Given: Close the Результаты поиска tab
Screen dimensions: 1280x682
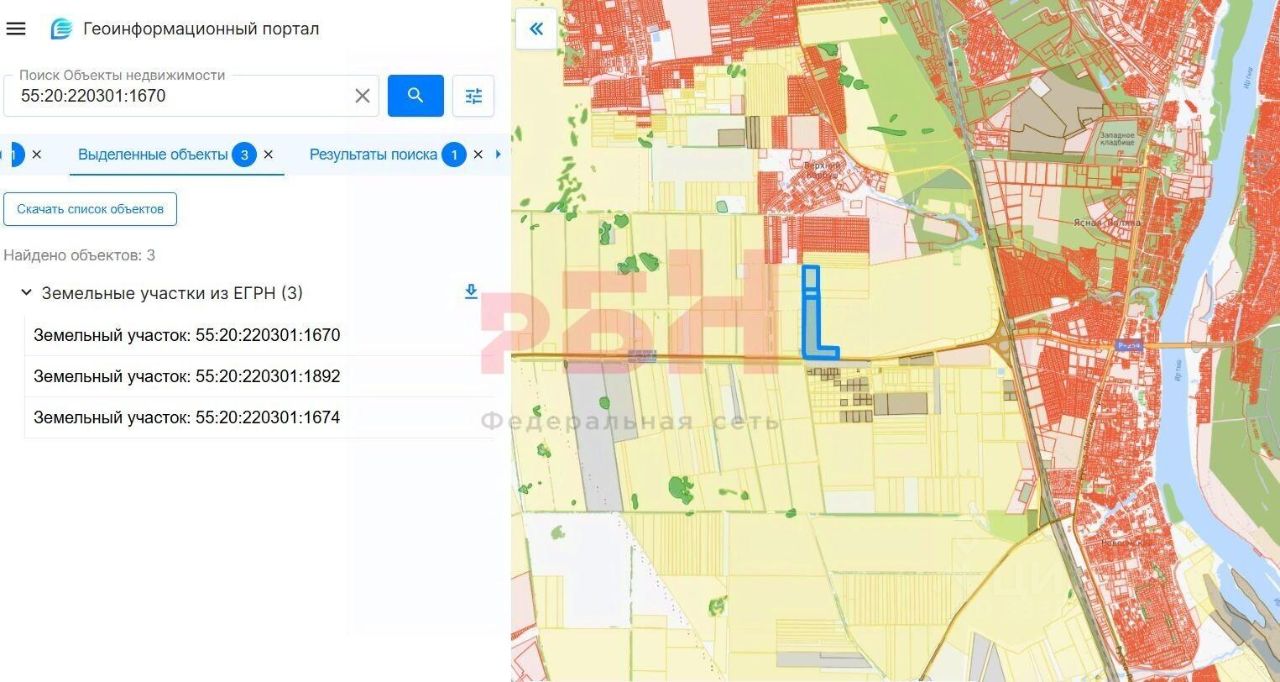Looking at the screenshot, I should (x=478, y=155).
